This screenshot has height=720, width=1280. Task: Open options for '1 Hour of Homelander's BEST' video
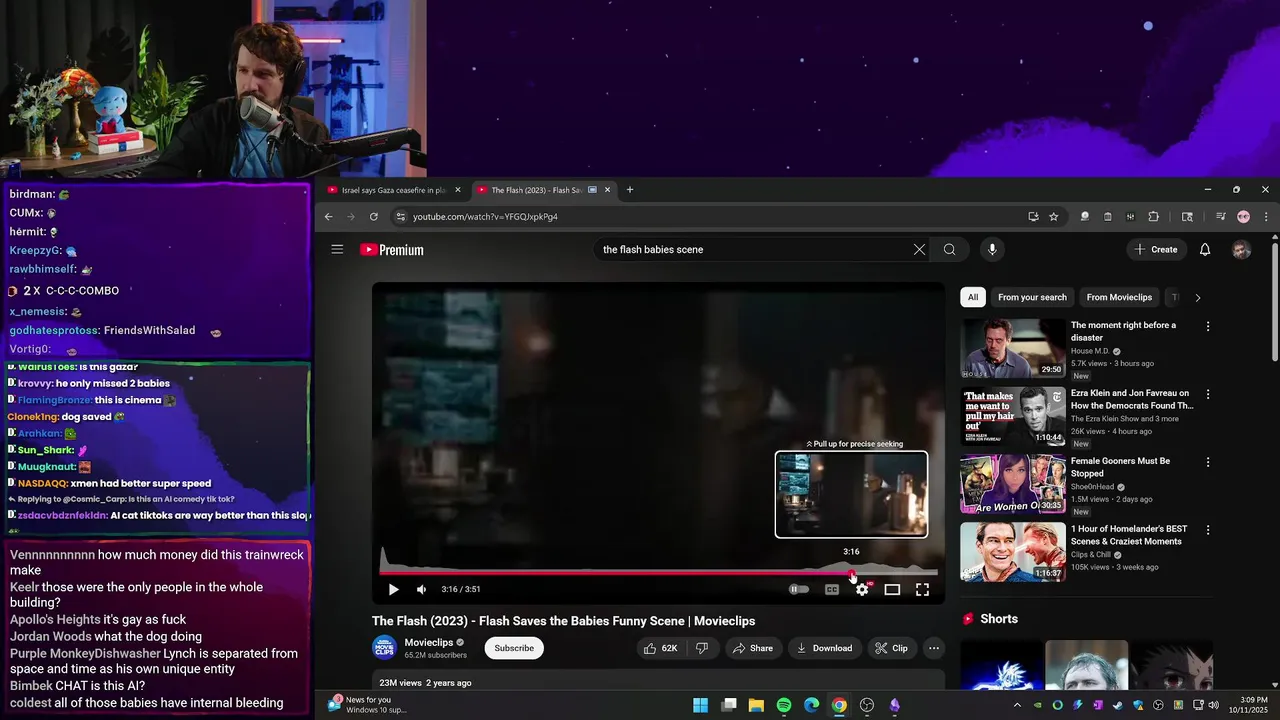[1208, 531]
